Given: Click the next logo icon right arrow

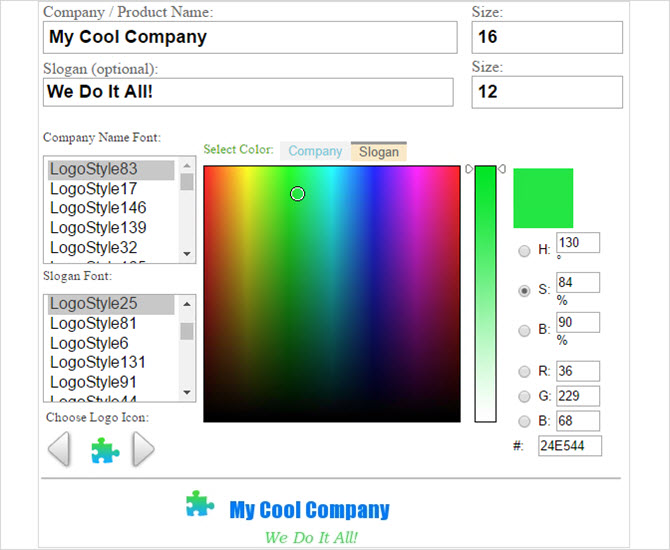Looking at the screenshot, I should 143,449.
